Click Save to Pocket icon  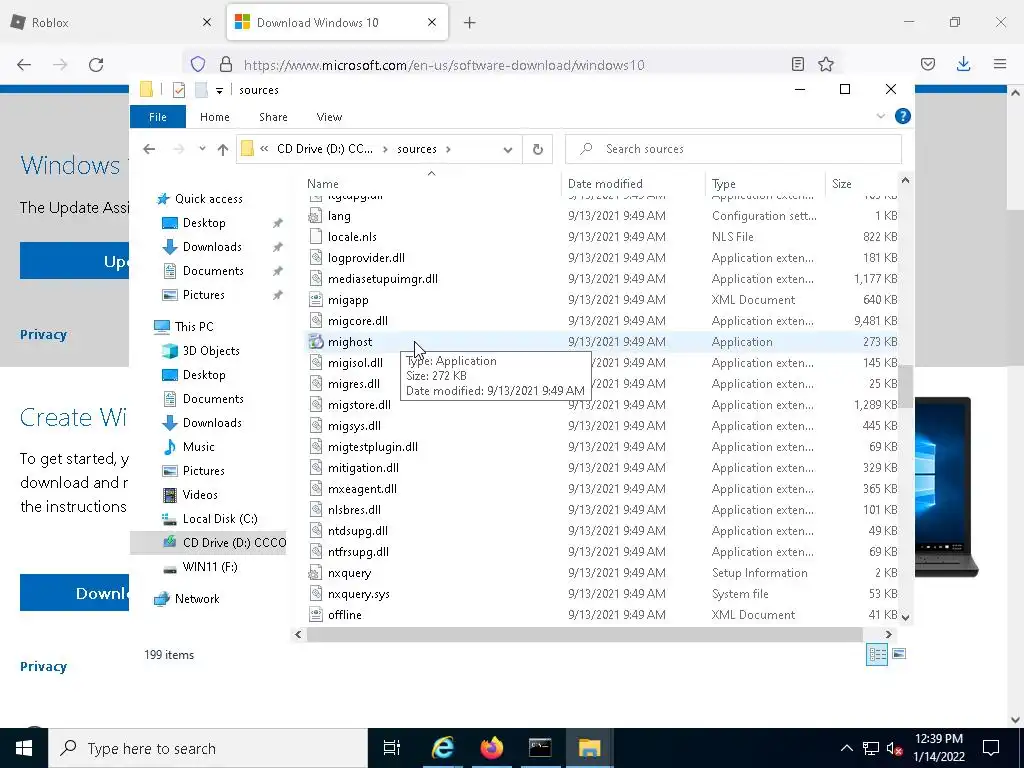[x=928, y=64]
